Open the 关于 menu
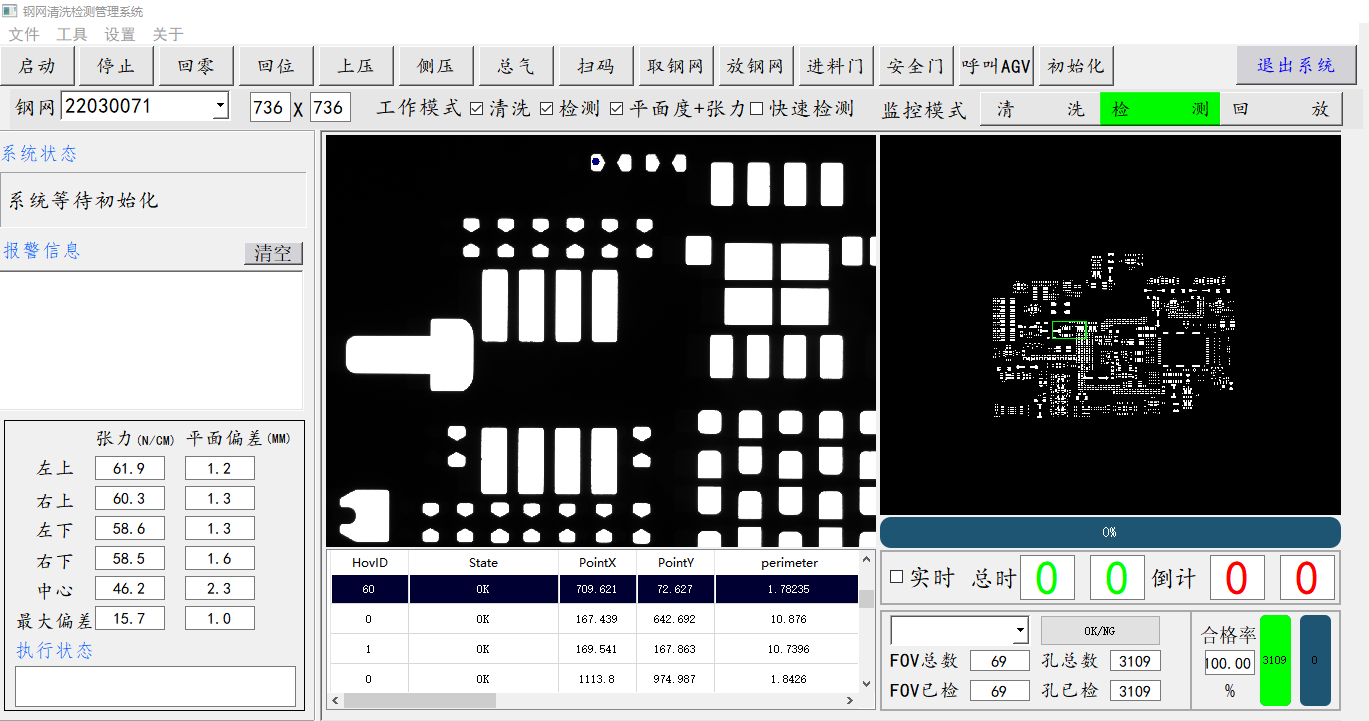 click(168, 34)
